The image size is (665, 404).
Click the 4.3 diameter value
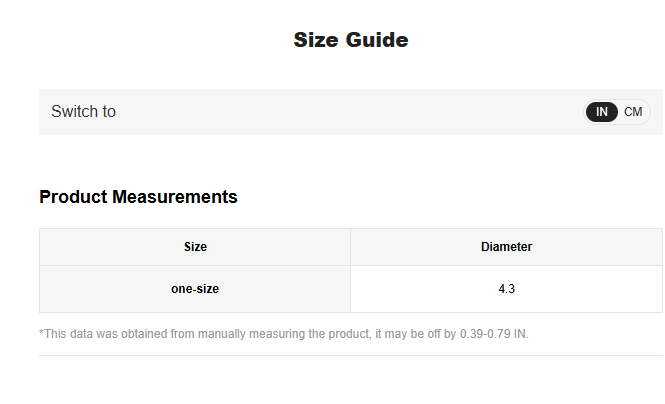(x=506, y=289)
